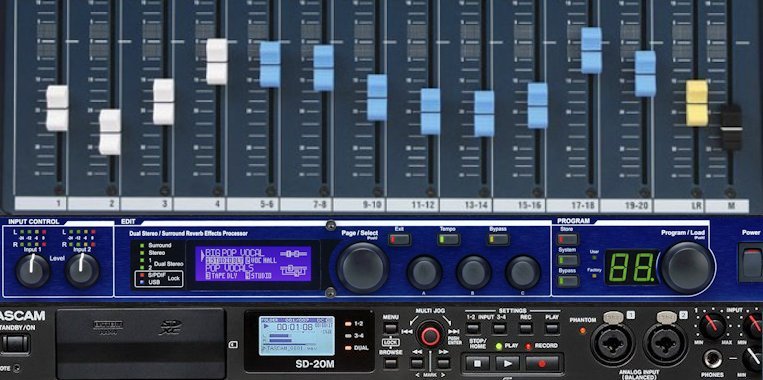The height and width of the screenshot is (380, 763).
Task: Click the red-dot Record transport button
Action: (543, 363)
